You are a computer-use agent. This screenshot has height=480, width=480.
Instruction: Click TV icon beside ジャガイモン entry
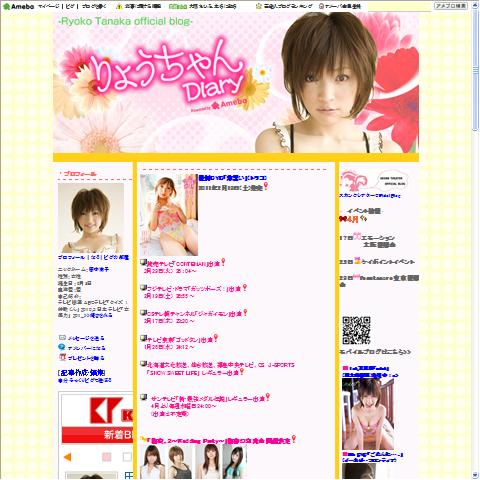[x=143, y=313]
